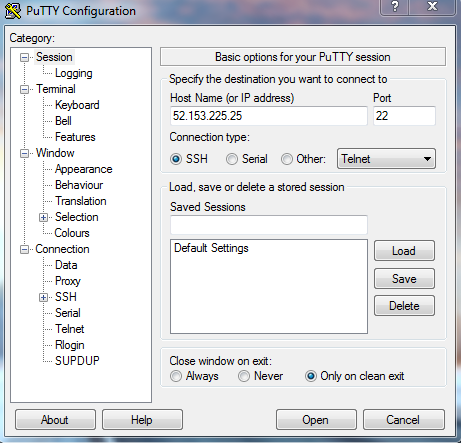Click the About button
The width and height of the screenshot is (461, 443).
point(55,420)
